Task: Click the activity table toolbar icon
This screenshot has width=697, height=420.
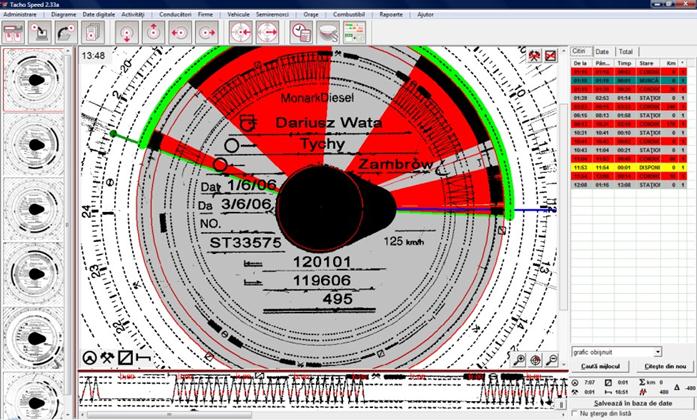Action: click(354, 32)
